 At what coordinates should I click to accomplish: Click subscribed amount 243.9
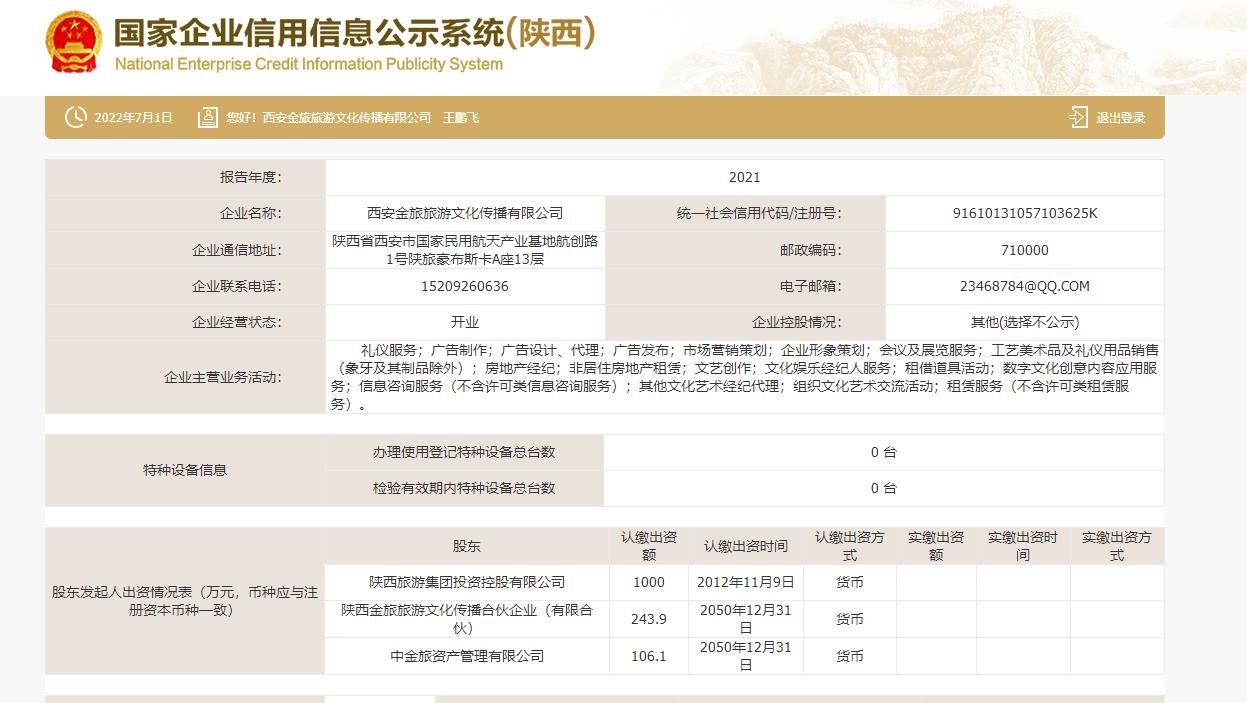pyautogui.click(x=649, y=619)
